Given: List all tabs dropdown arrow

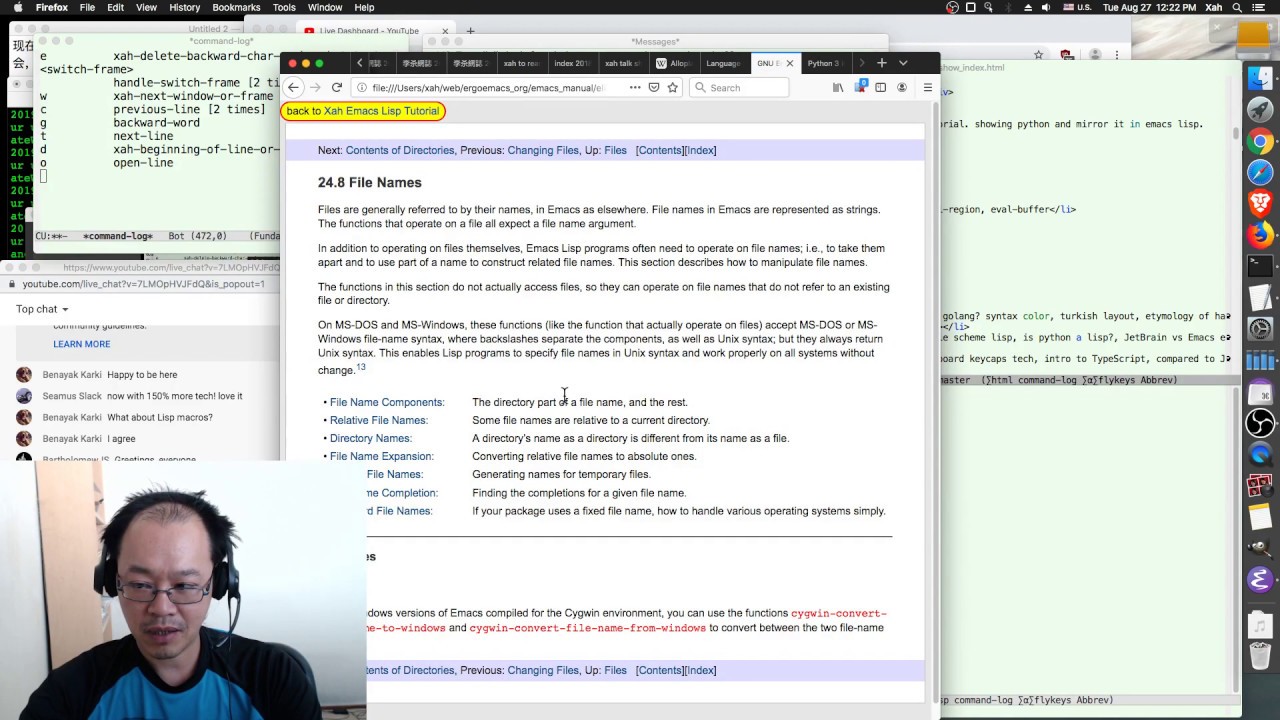Looking at the screenshot, I should pyautogui.click(x=903, y=63).
